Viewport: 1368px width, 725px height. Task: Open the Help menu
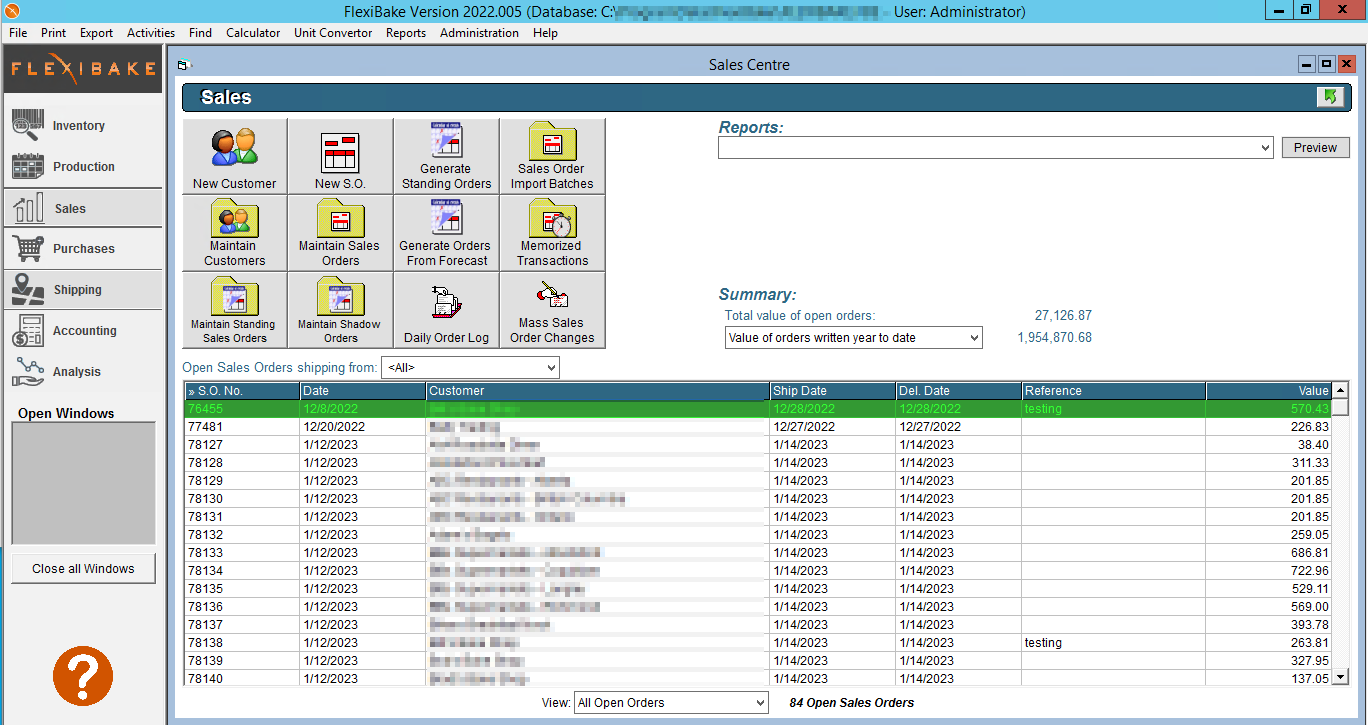(x=545, y=33)
